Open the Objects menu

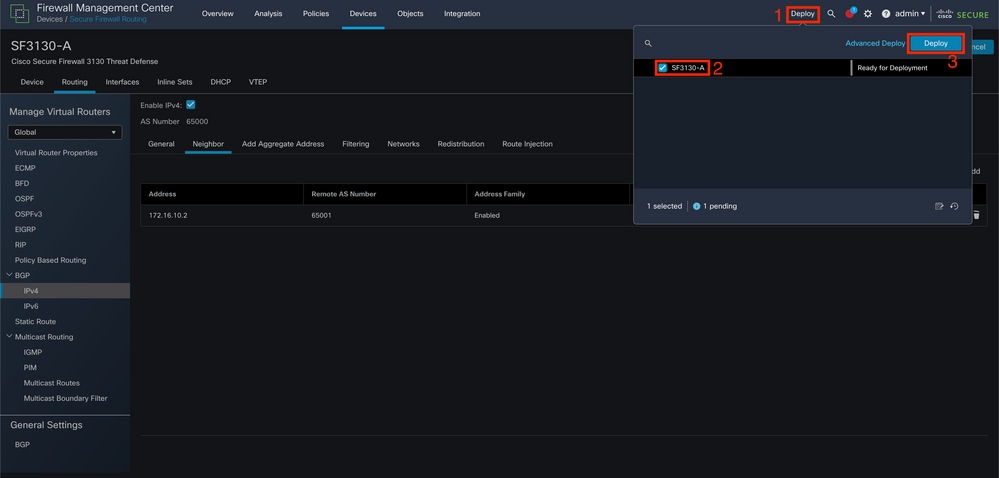point(410,13)
